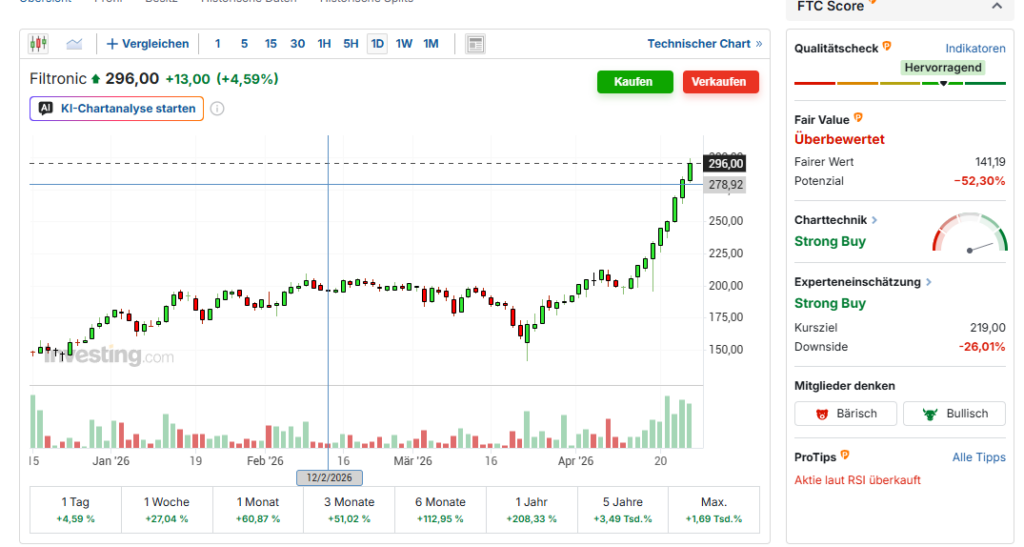The height and width of the screenshot is (547, 1024).
Task: Select the 15 minute chart interval
Action: (x=271, y=44)
